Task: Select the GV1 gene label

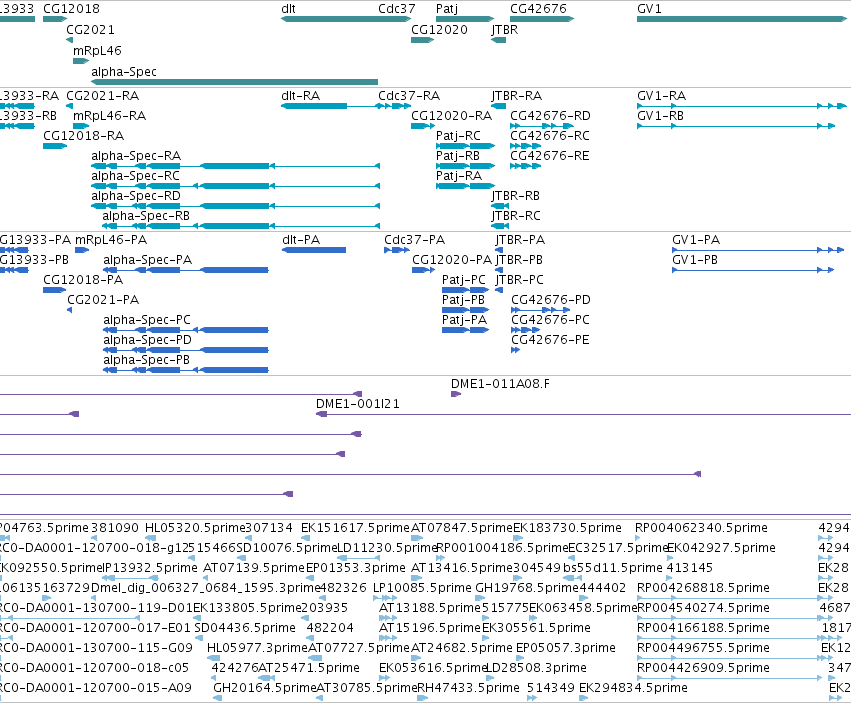Action: coord(649,9)
